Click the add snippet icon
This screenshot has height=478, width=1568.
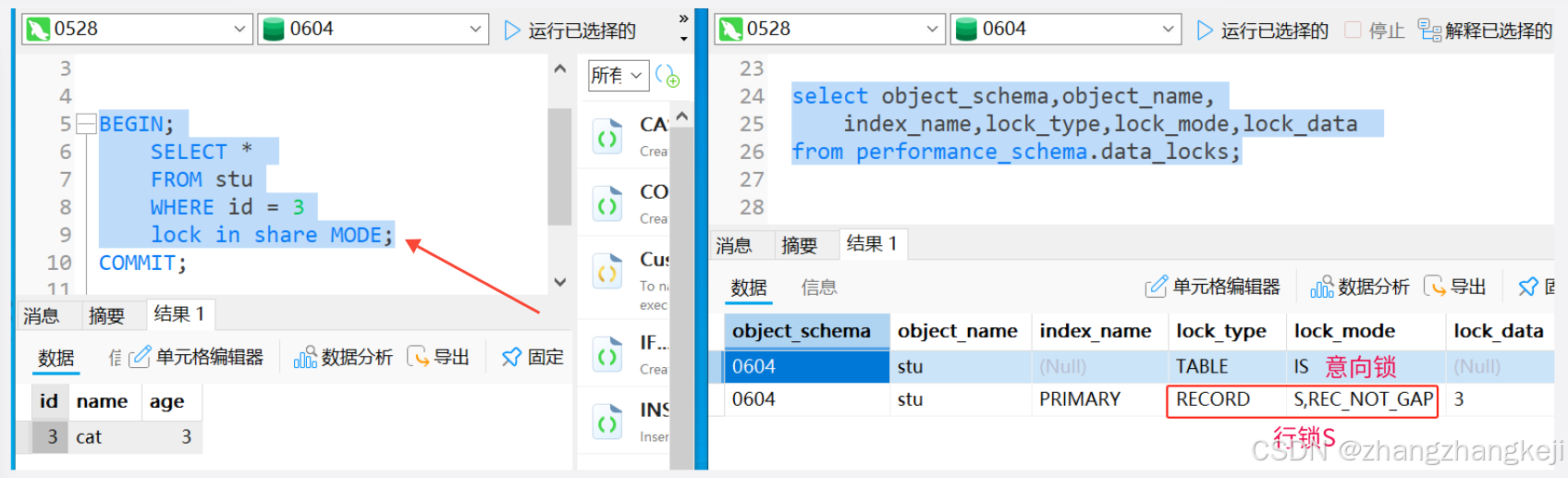tap(668, 76)
